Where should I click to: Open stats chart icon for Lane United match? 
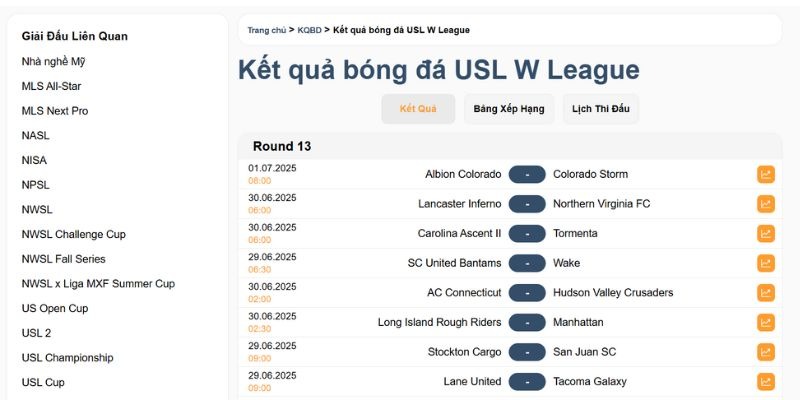pyautogui.click(x=766, y=381)
